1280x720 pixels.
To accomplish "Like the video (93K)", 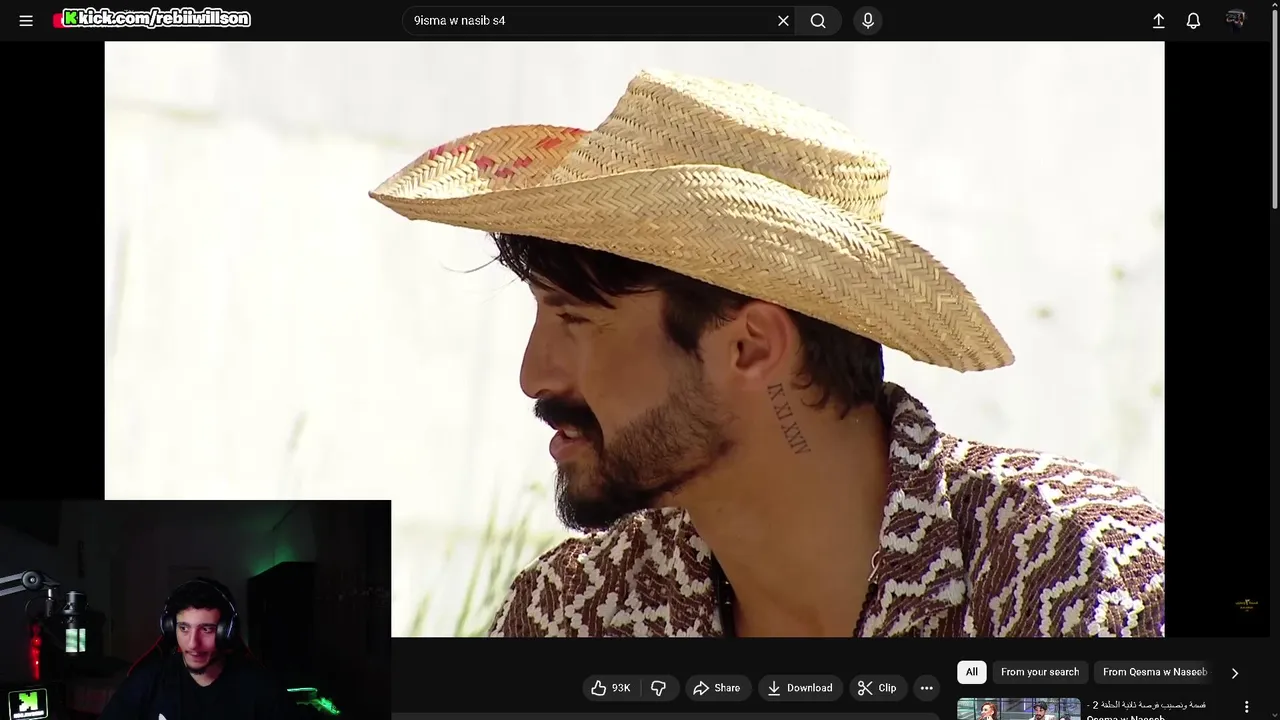I will coord(610,688).
